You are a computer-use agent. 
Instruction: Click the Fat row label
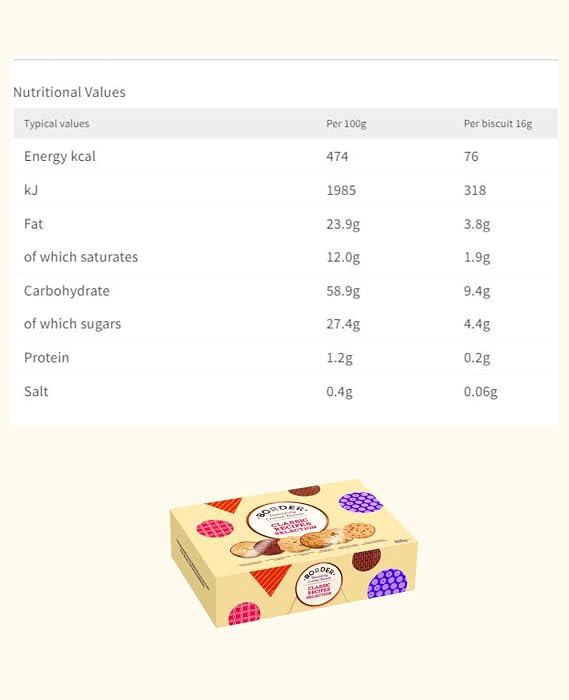pyautogui.click(x=33, y=224)
